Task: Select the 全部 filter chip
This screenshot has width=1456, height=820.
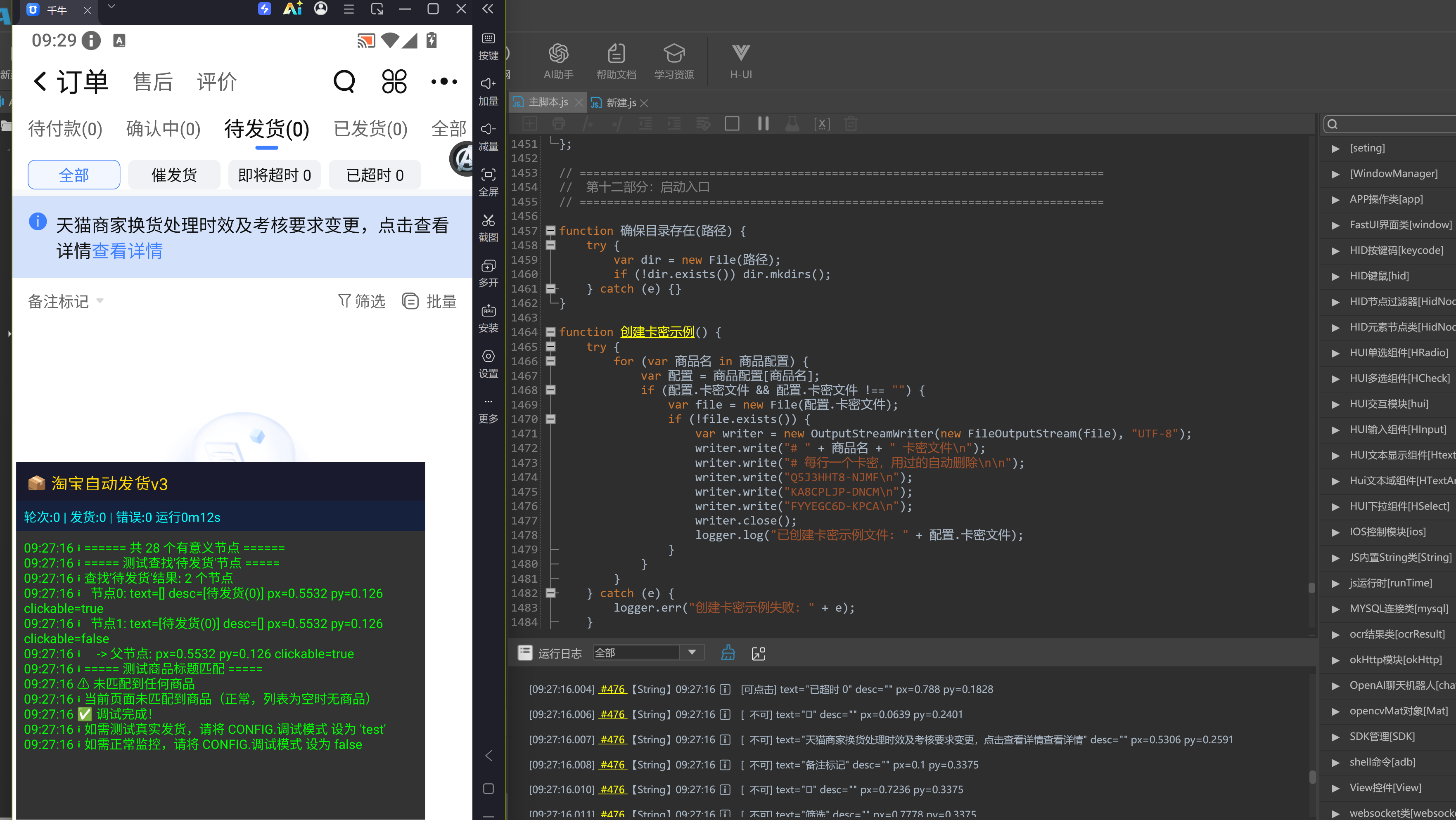Action: point(74,175)
